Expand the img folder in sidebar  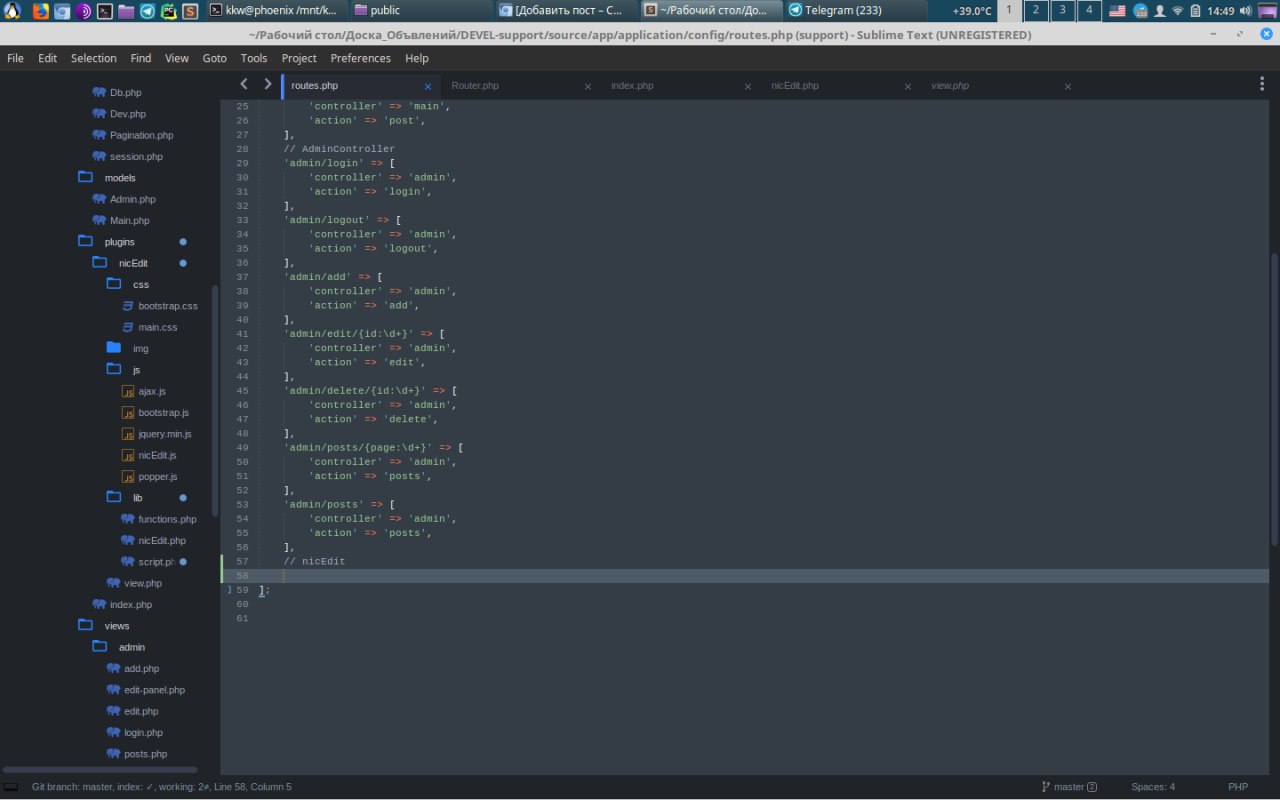click(x=114, y=348)
